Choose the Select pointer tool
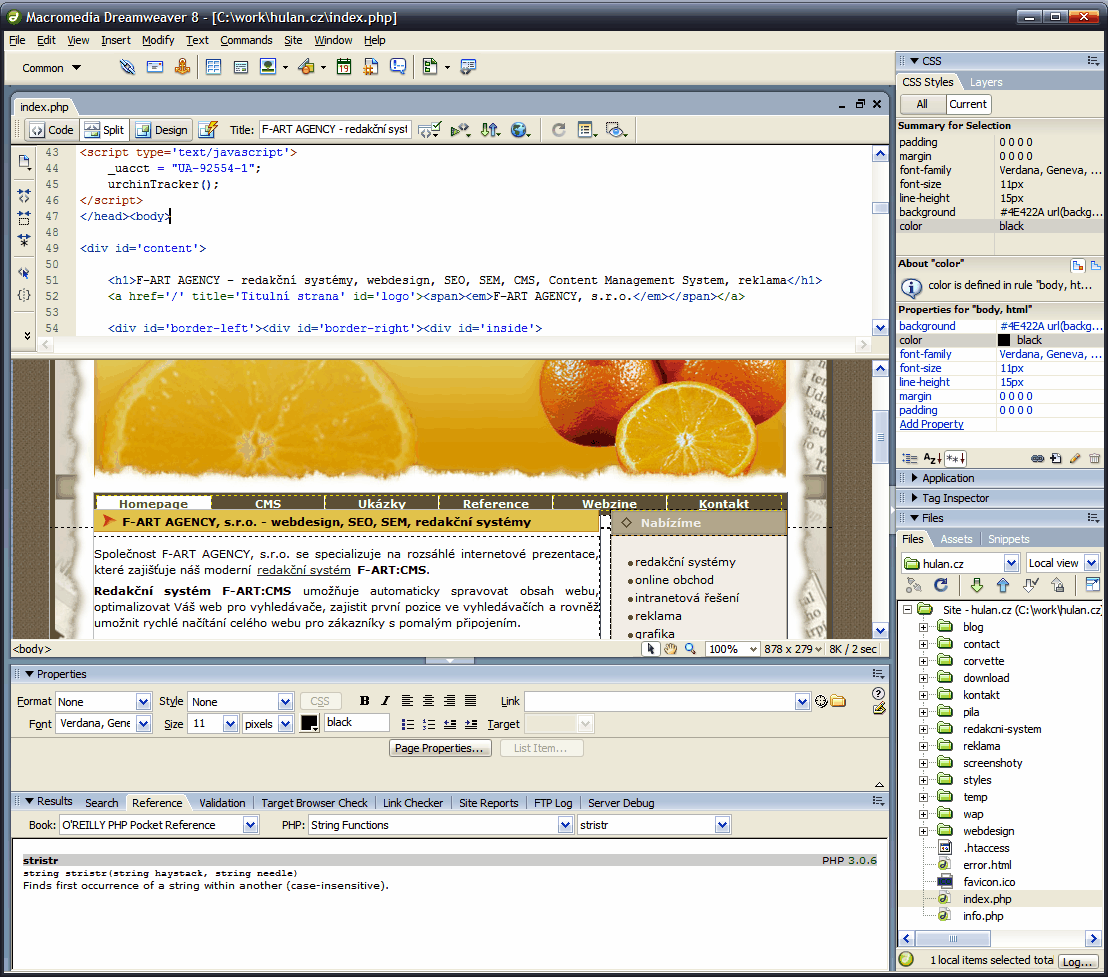Viewport: 1108px width, 977px height. click(651, 649)
